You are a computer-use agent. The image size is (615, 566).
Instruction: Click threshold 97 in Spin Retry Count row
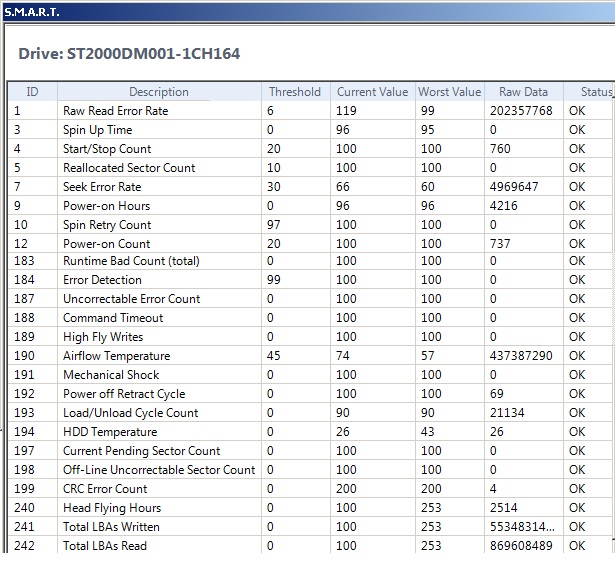point(274,225)
